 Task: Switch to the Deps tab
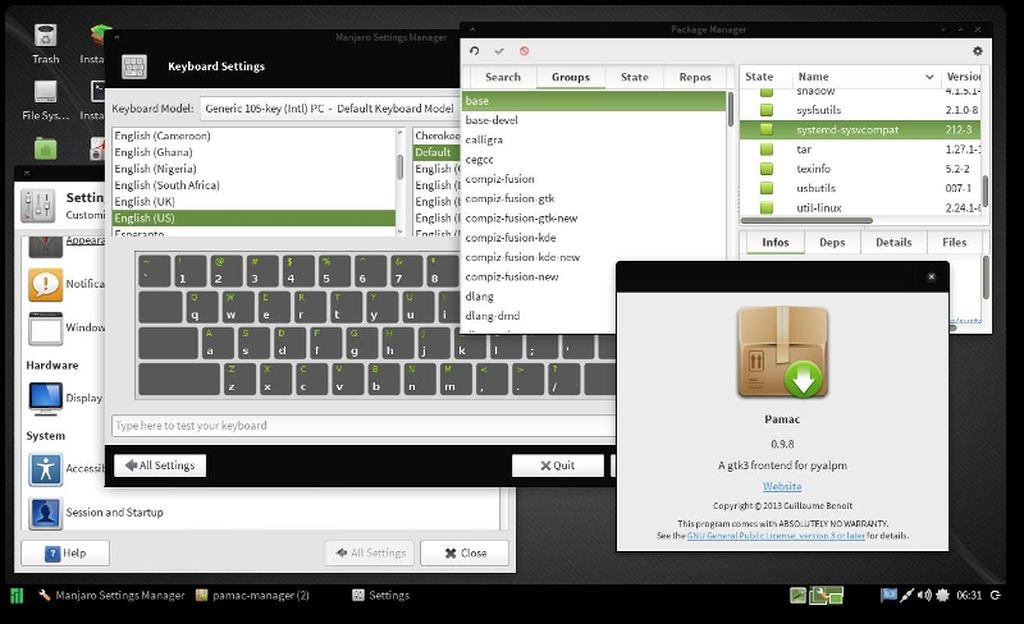(x=832, y=242)
